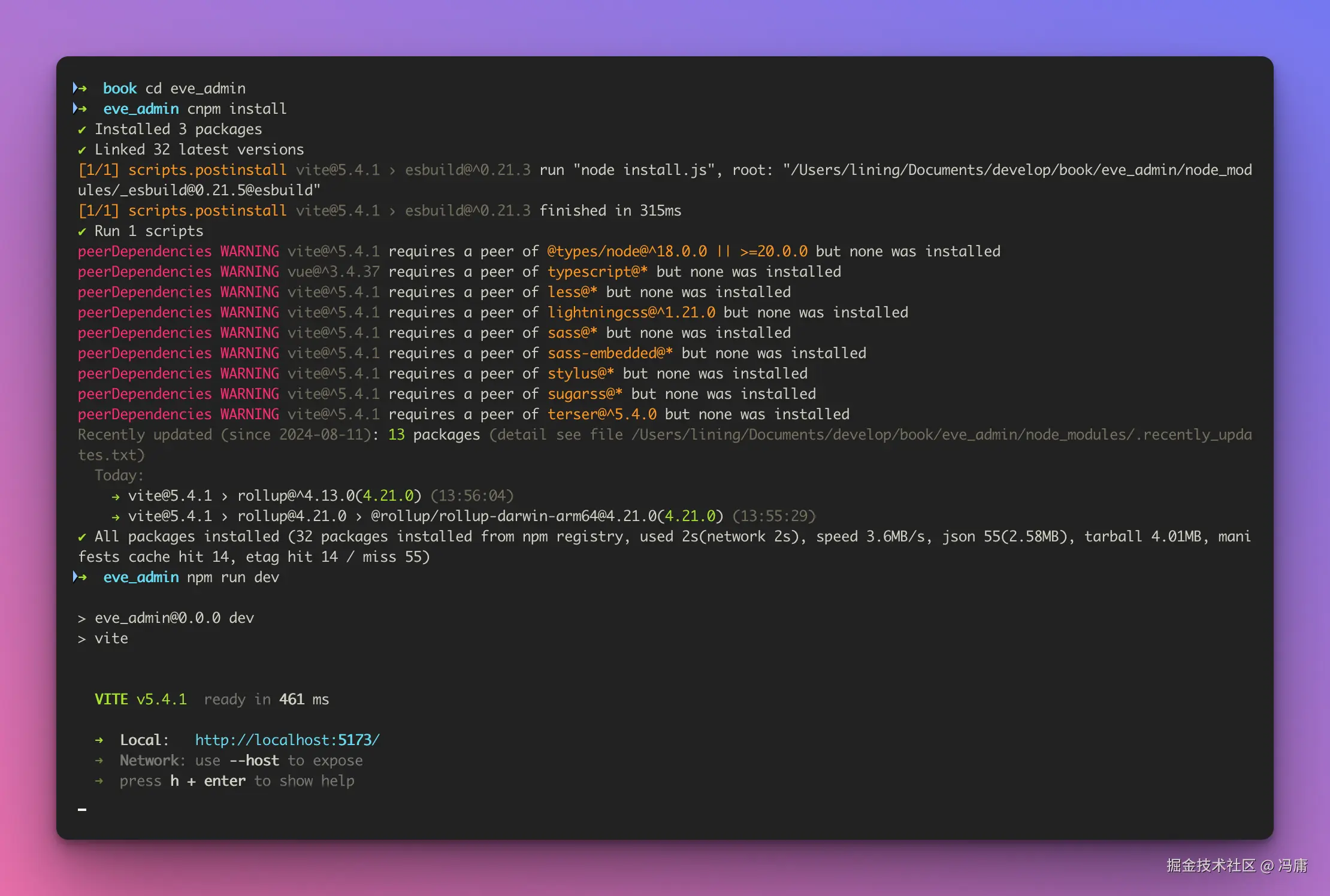Image resolution: width=1330 pixels, height=896 pixels.
Task: Click the 'stylus@*' peer dependency text
Action: pyautogui.click(x=581, y=373)
